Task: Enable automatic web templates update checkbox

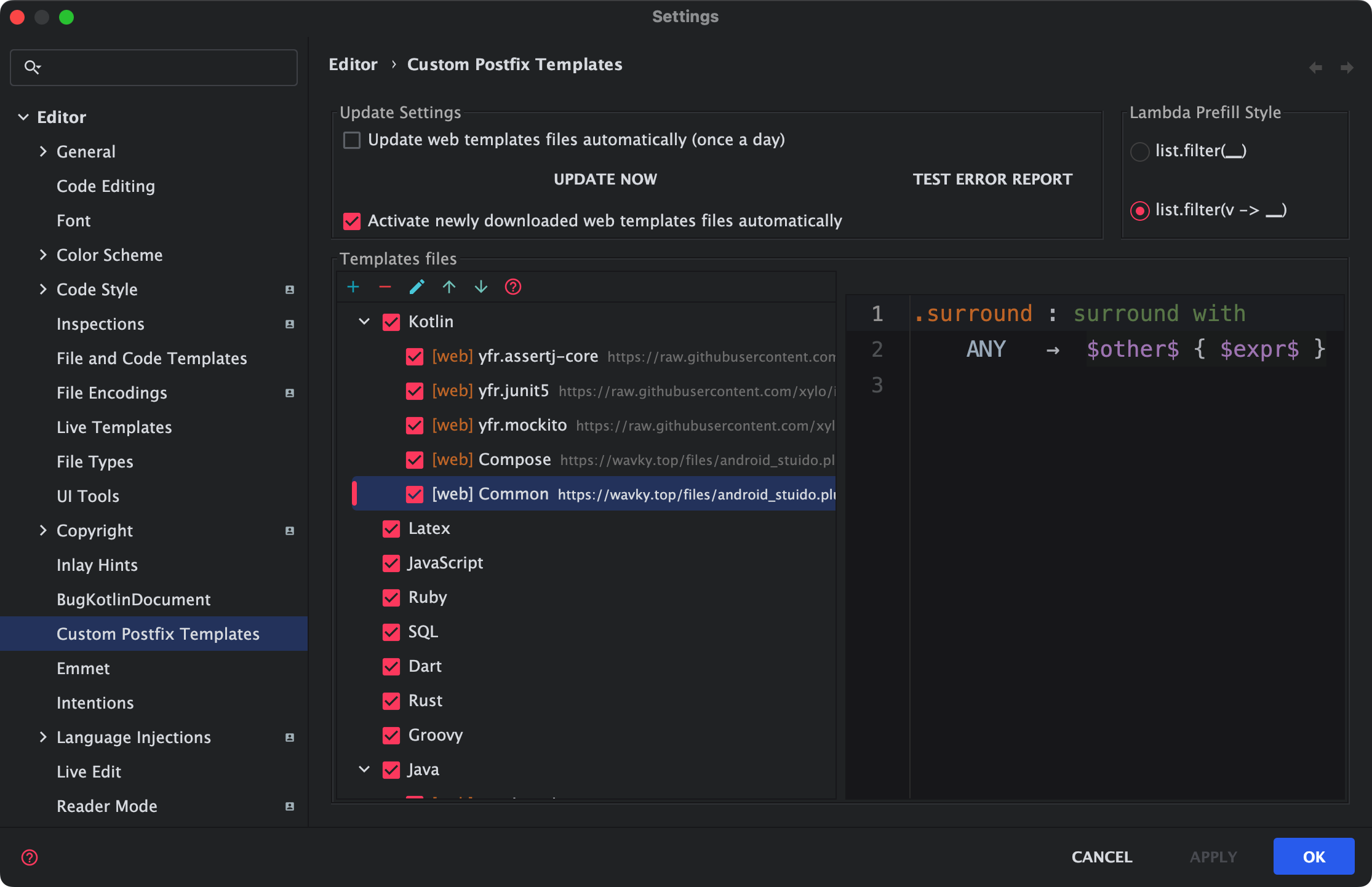Action: [352, 140]
